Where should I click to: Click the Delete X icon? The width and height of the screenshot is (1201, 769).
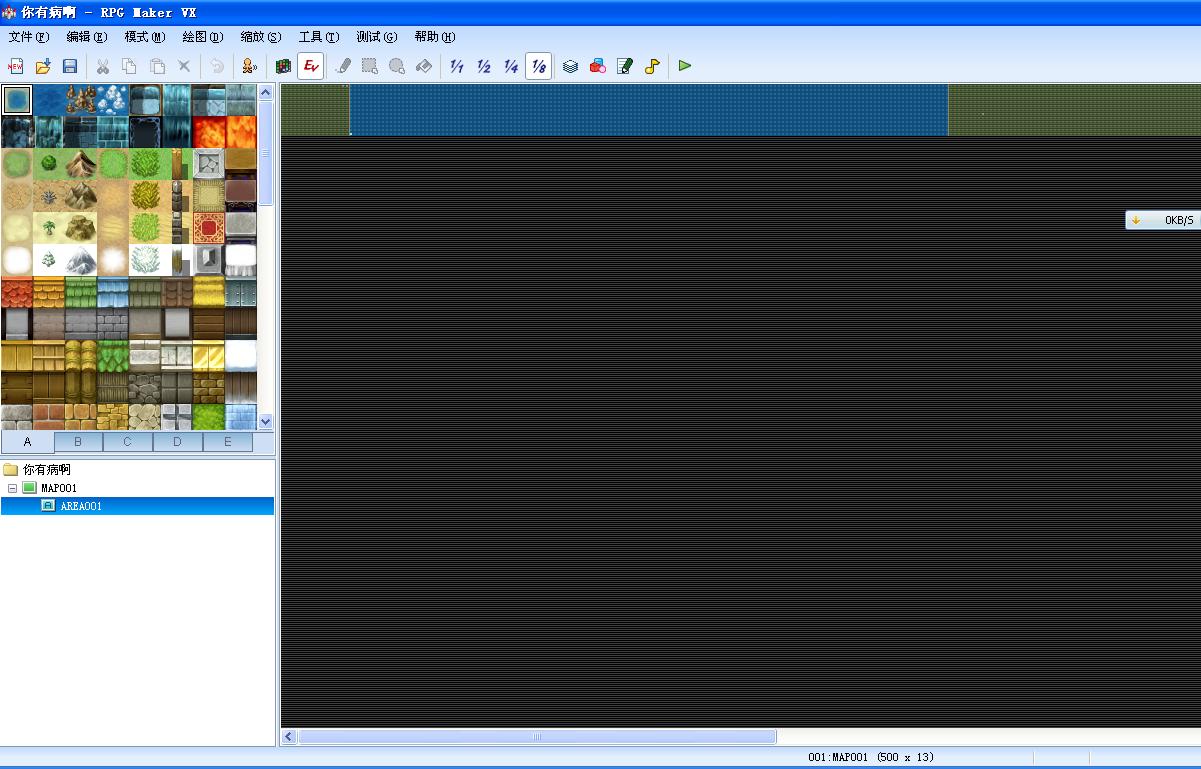click(x=184, y=66)
